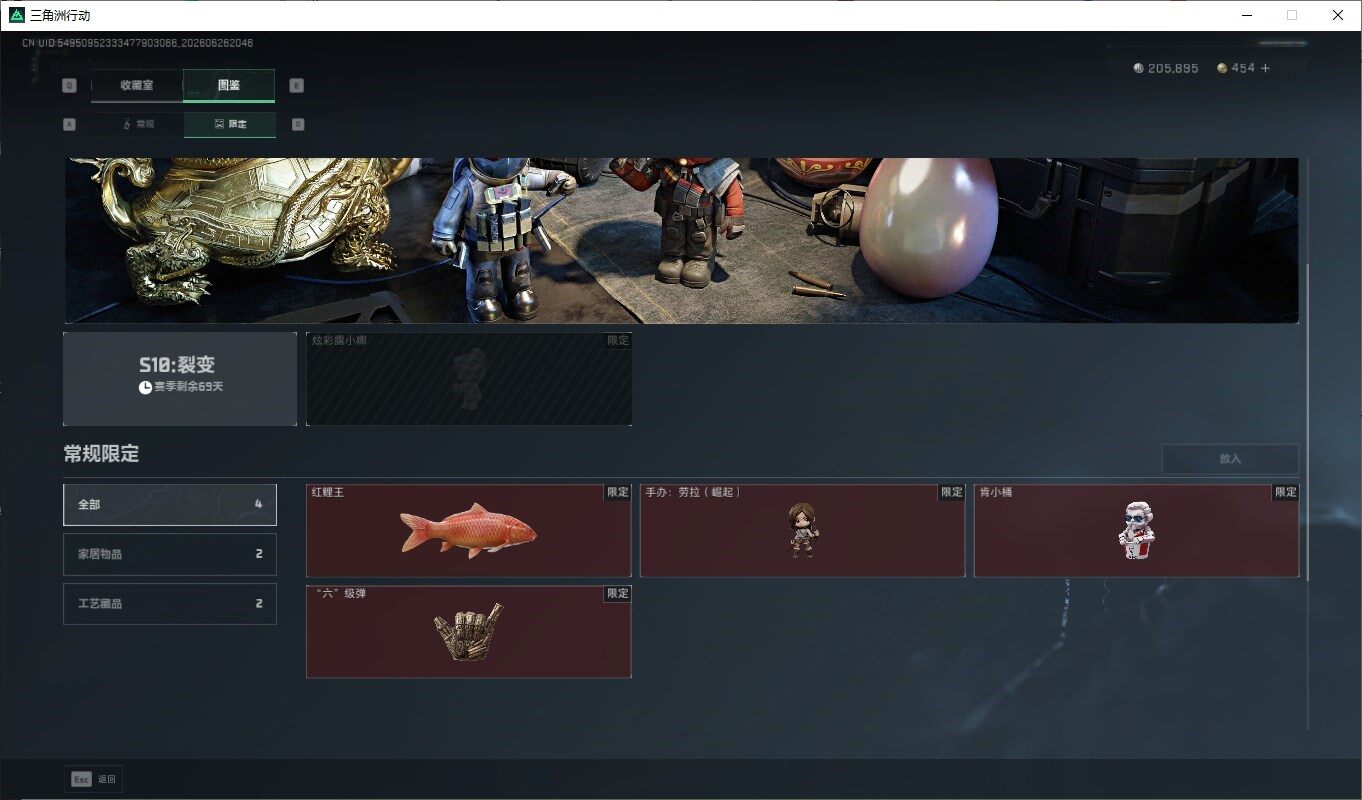
Task: Click the 205,895 coin currency icon
Action: point(1138,68)
